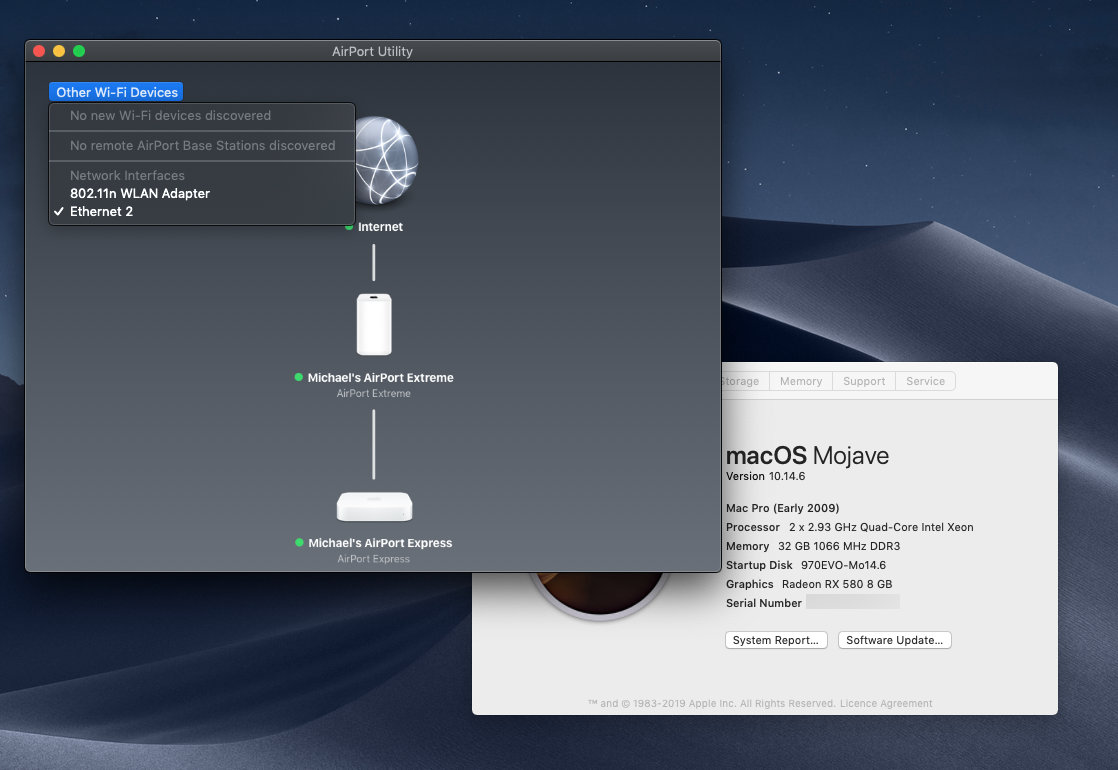Click the Internet label text
Screen dimensions: 1118x770
coord(380,227)
